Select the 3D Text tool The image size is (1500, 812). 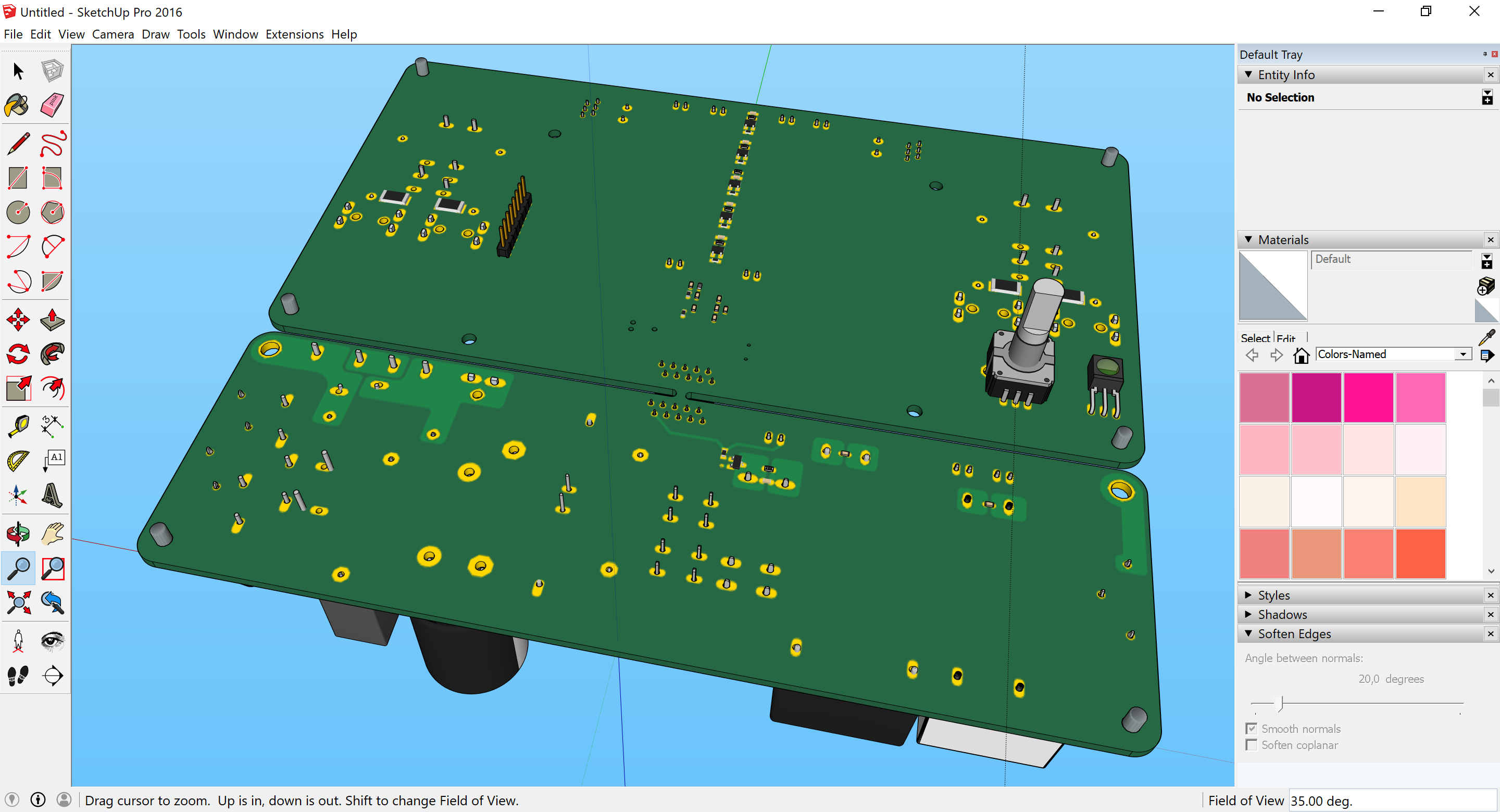pyautogui.click(x=53, y=496)
